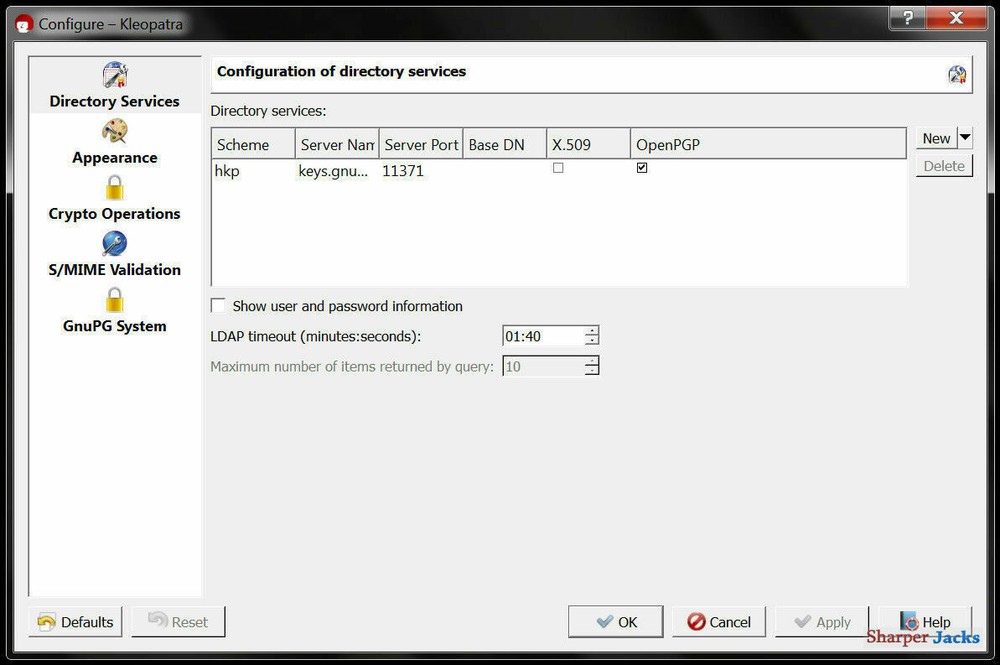Uncheck OpenPGP for the hkp server
This screenshot has width=1000, height=665.
coord(641,167)
